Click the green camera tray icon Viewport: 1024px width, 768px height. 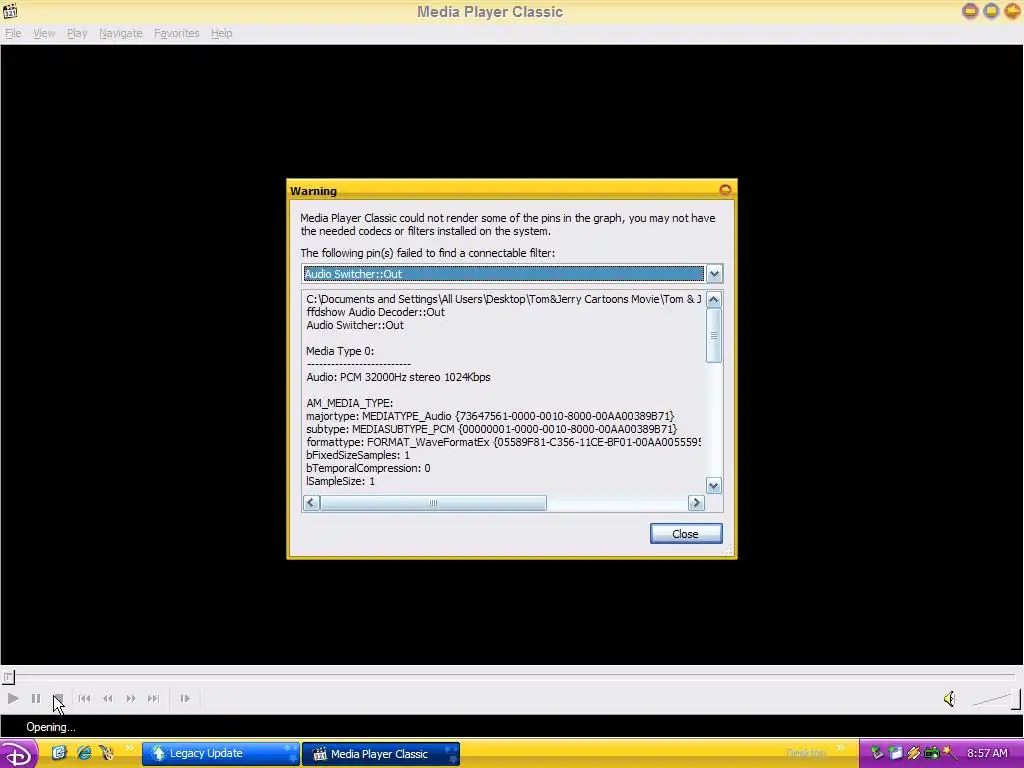click(x=931, y=753)
